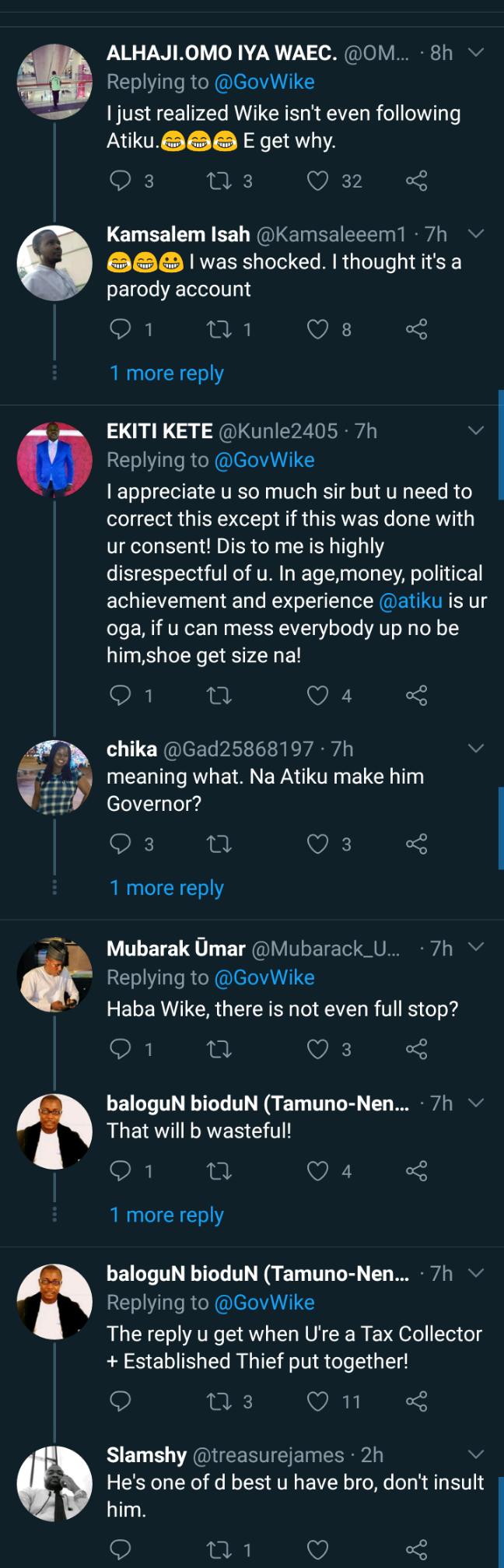Screen dimensions: 504x1568
Task: Like EKITI KETE's tweet
Action: (317, 695)
